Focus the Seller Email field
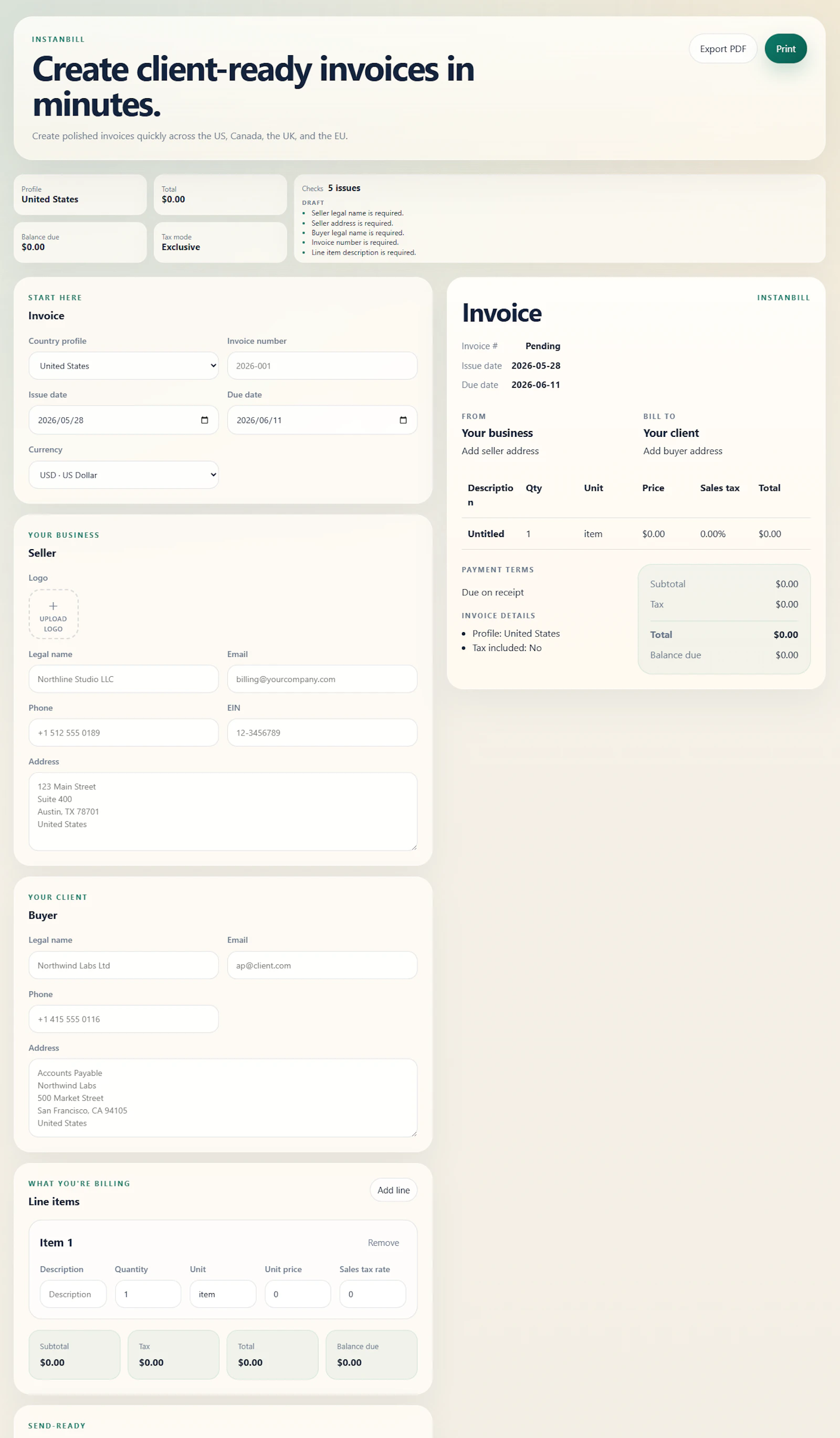 point(322,679)
